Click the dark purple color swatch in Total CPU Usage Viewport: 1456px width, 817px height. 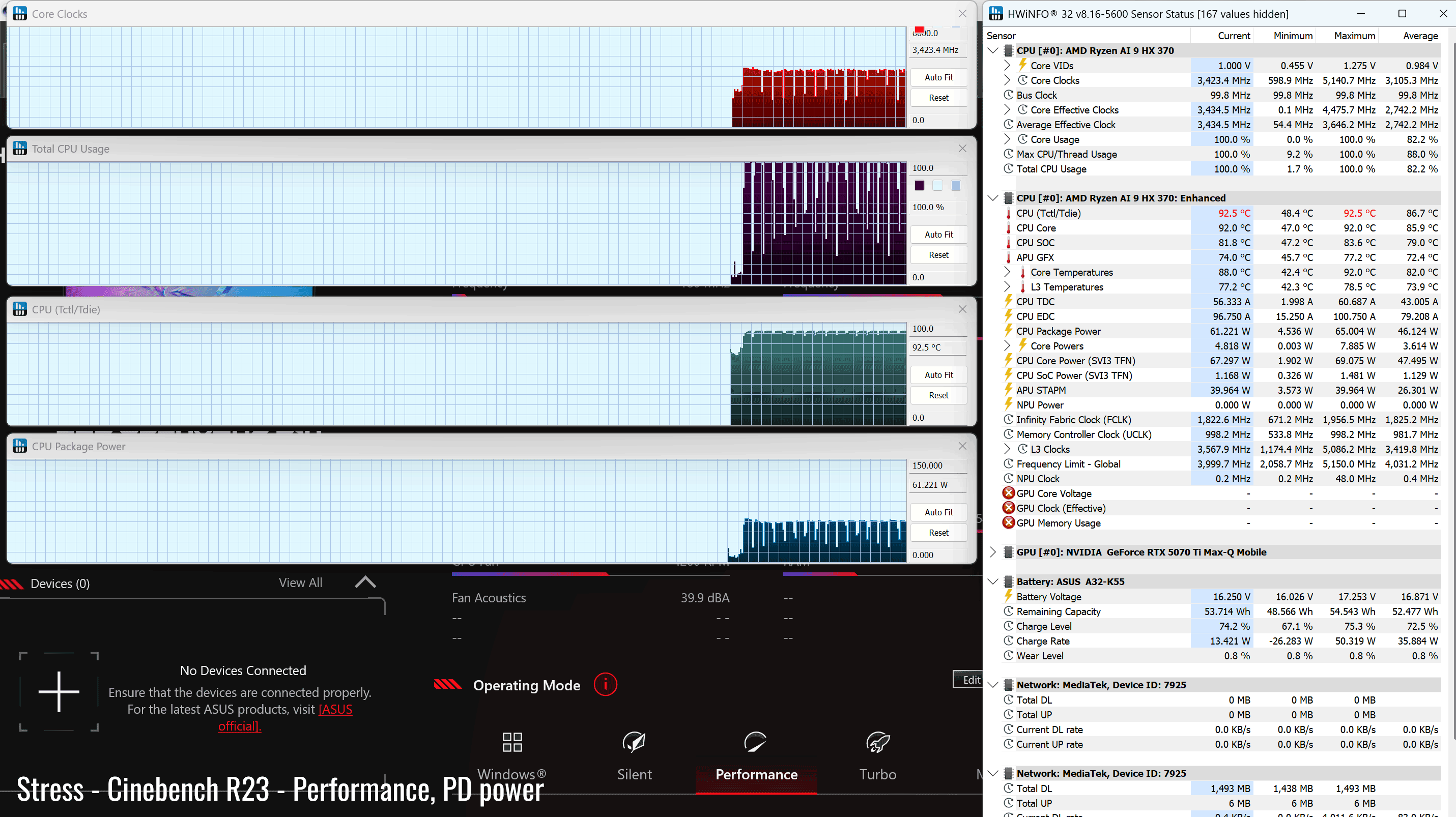tap(919, 185)
